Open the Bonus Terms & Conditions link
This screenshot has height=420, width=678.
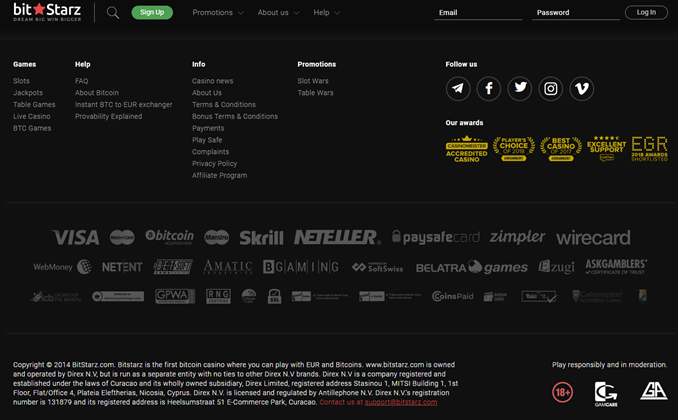(x=235, y=116)
